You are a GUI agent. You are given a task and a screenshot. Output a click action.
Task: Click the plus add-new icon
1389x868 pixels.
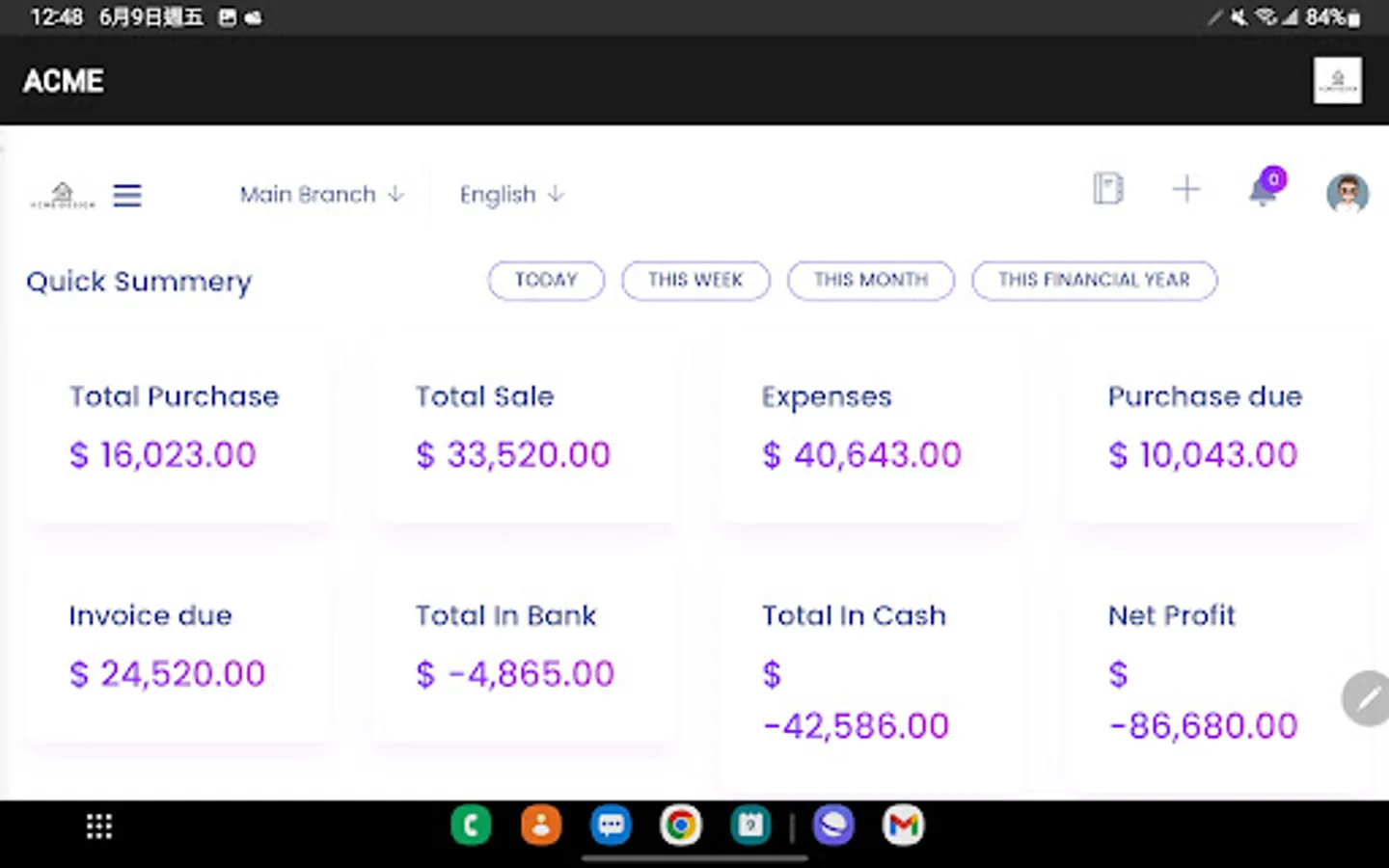[1185, 189]
